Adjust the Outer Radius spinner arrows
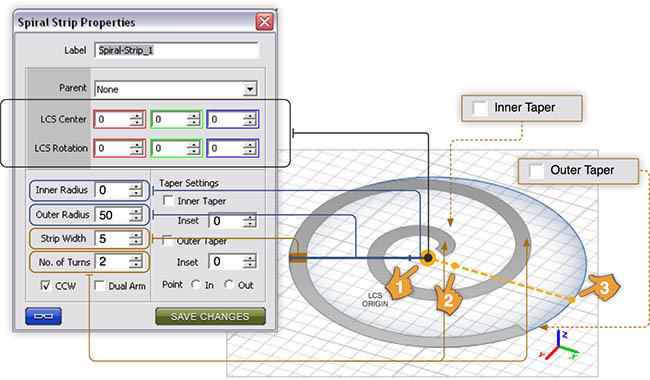Viewport: 650px width, 380px height. point(136,215)
